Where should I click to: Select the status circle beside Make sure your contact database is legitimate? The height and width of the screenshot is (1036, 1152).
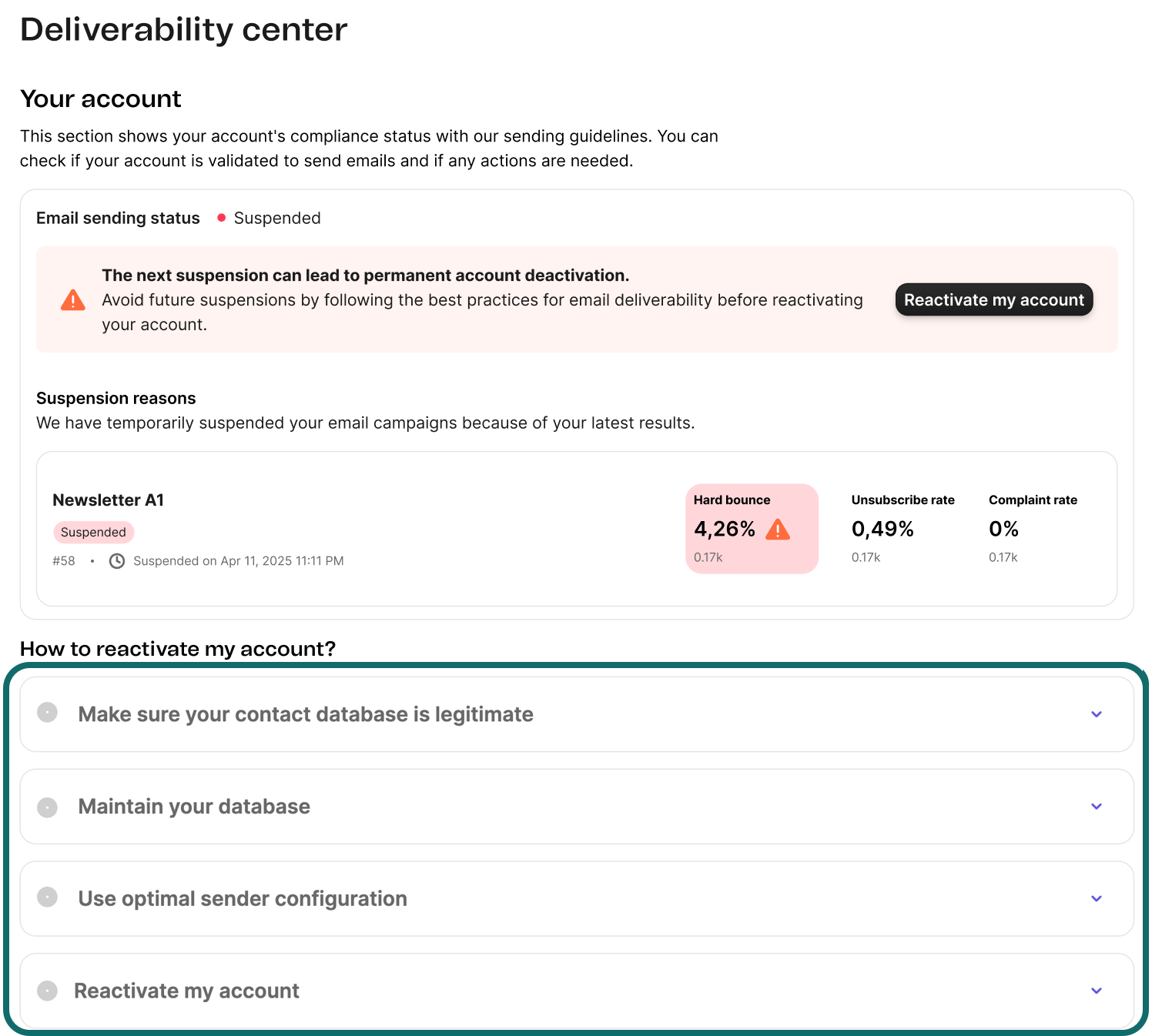(x=47, y=714)
